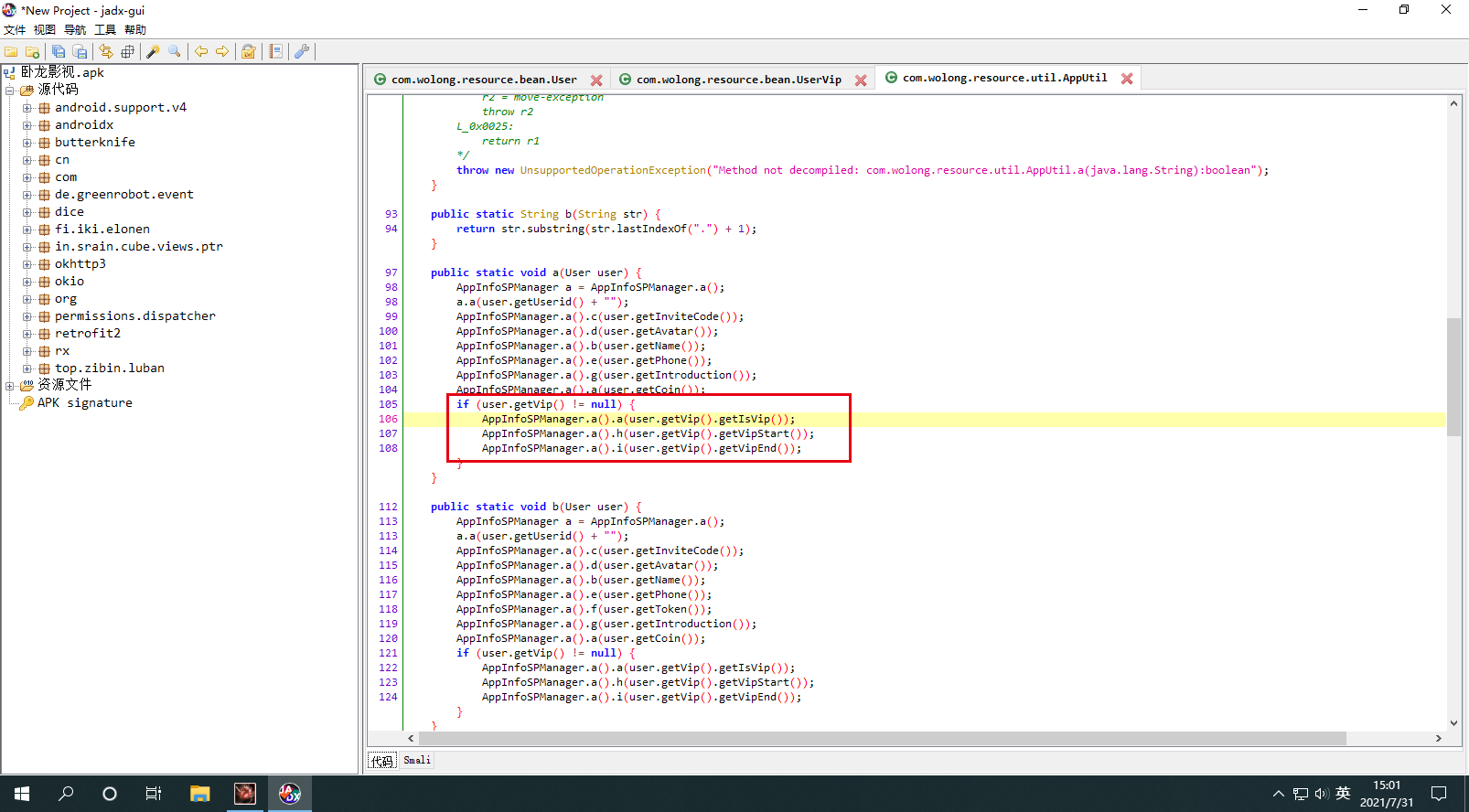This screenshot has width=1469, height=812.
Task: Open class search magnifier icon
Action: (x=174, y=52)
